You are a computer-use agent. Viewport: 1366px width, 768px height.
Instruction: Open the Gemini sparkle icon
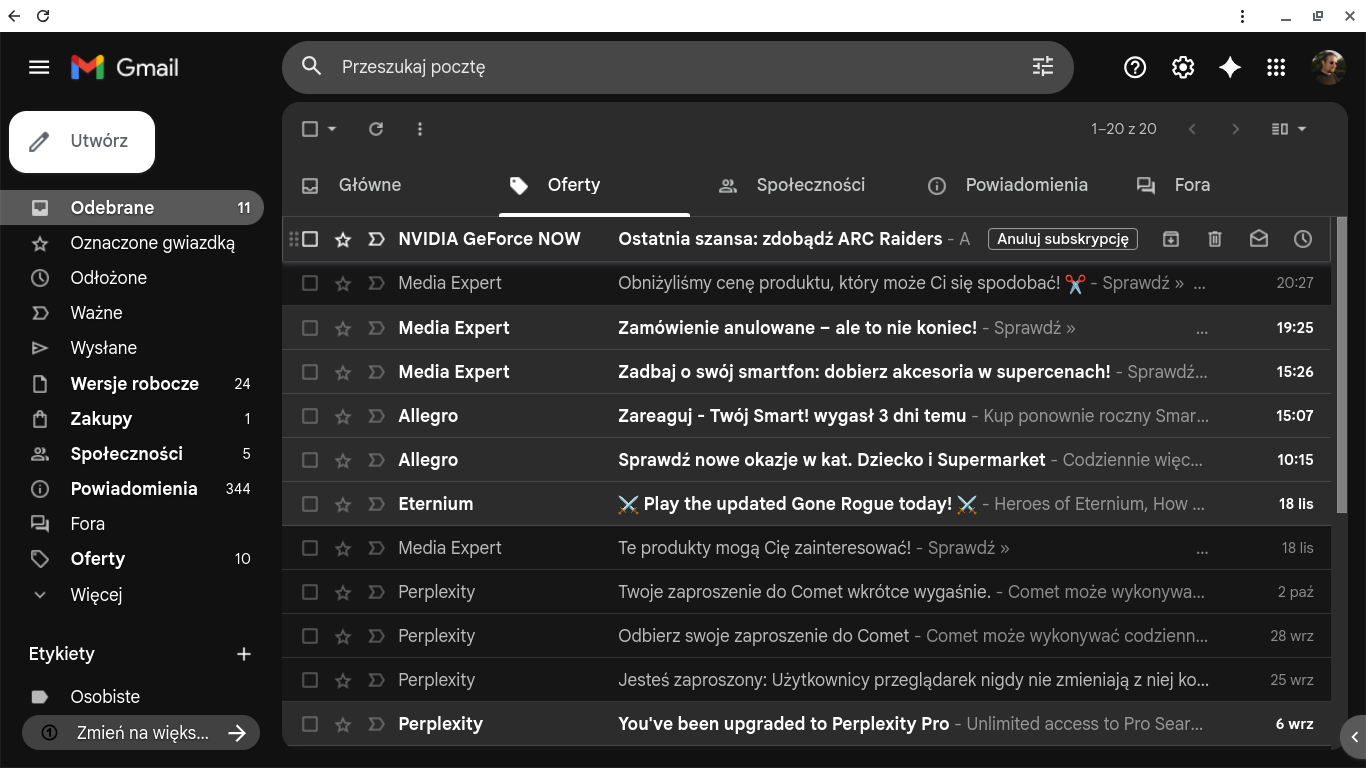1230,67
